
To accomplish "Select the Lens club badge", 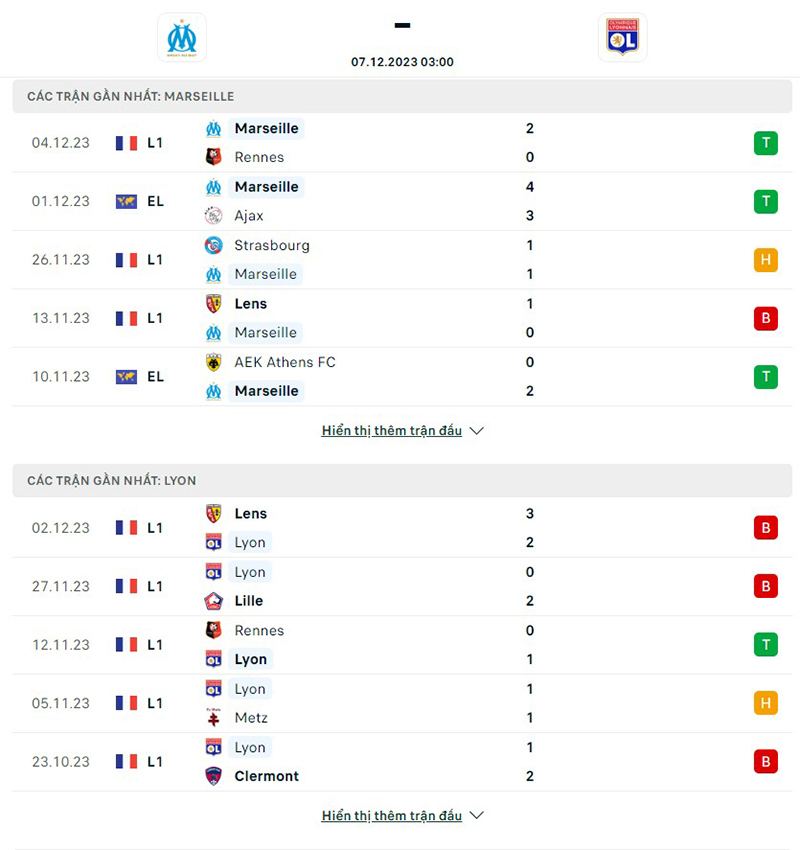I will [x=214, y=303].
